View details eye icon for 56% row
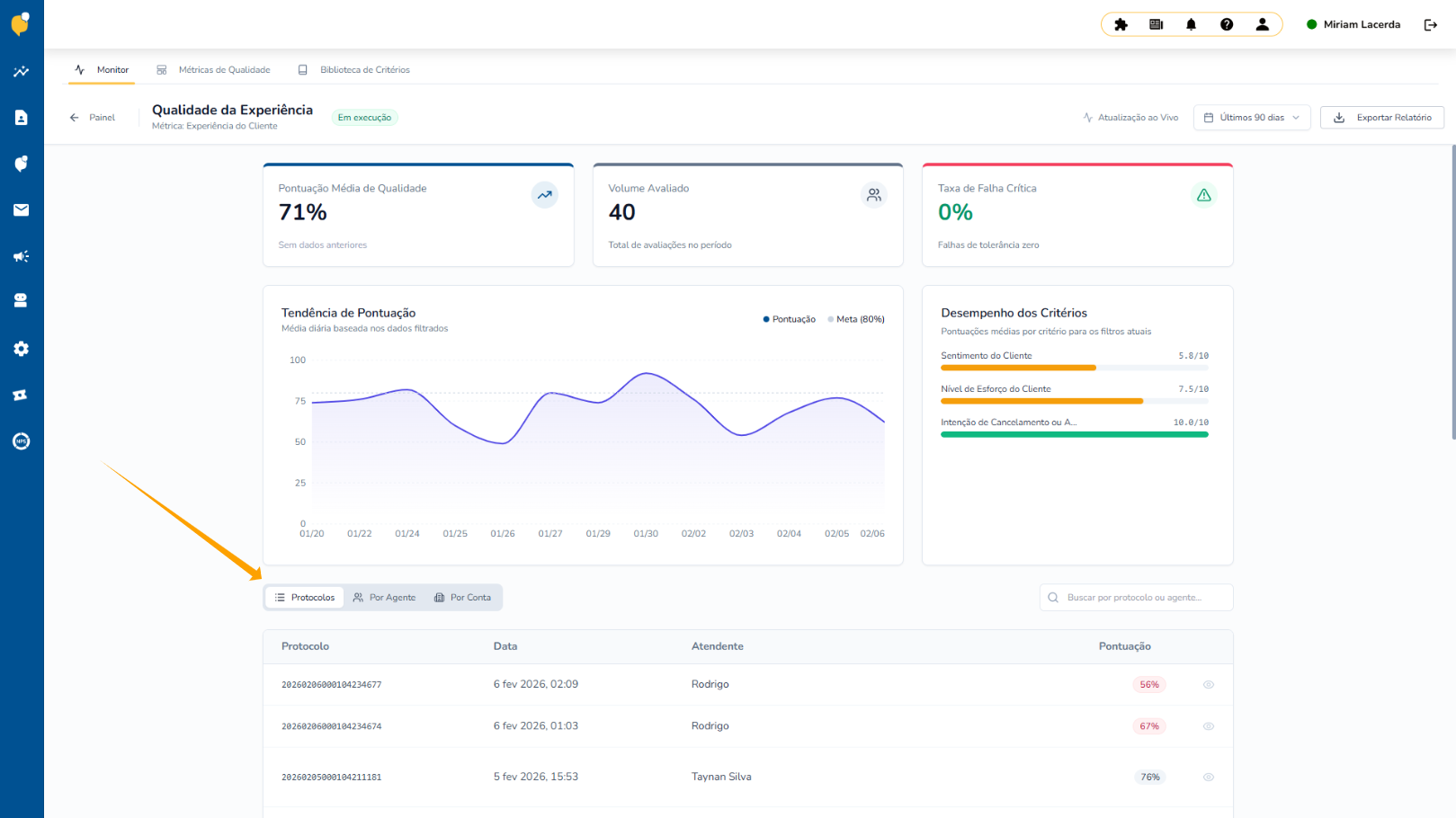This screenshot has width=1456, height=818. (1209, 685)
